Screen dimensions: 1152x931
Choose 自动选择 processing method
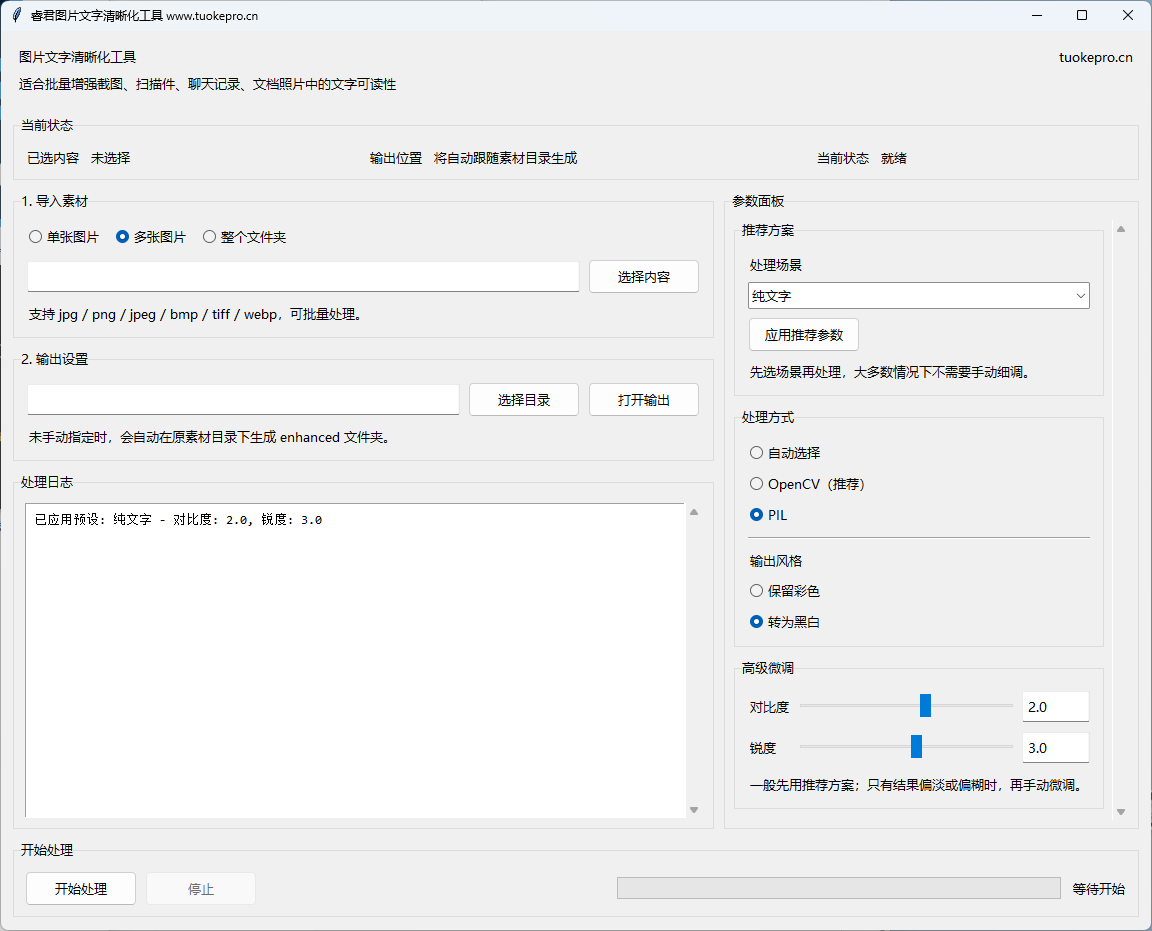(x=785, y=453)
